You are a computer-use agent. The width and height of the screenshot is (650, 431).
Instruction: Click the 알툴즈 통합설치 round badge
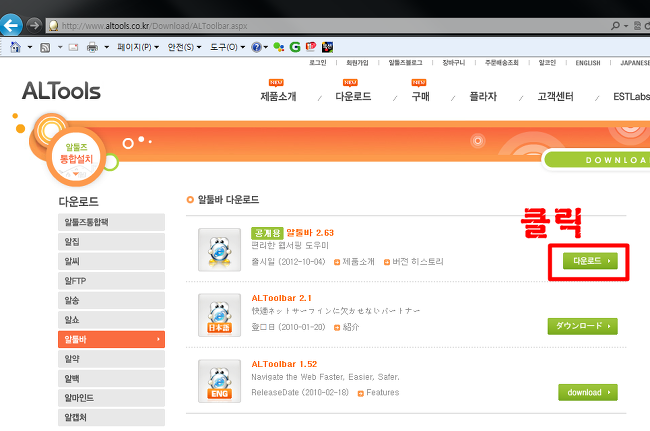pyautogui.click(x=76, y=157)
